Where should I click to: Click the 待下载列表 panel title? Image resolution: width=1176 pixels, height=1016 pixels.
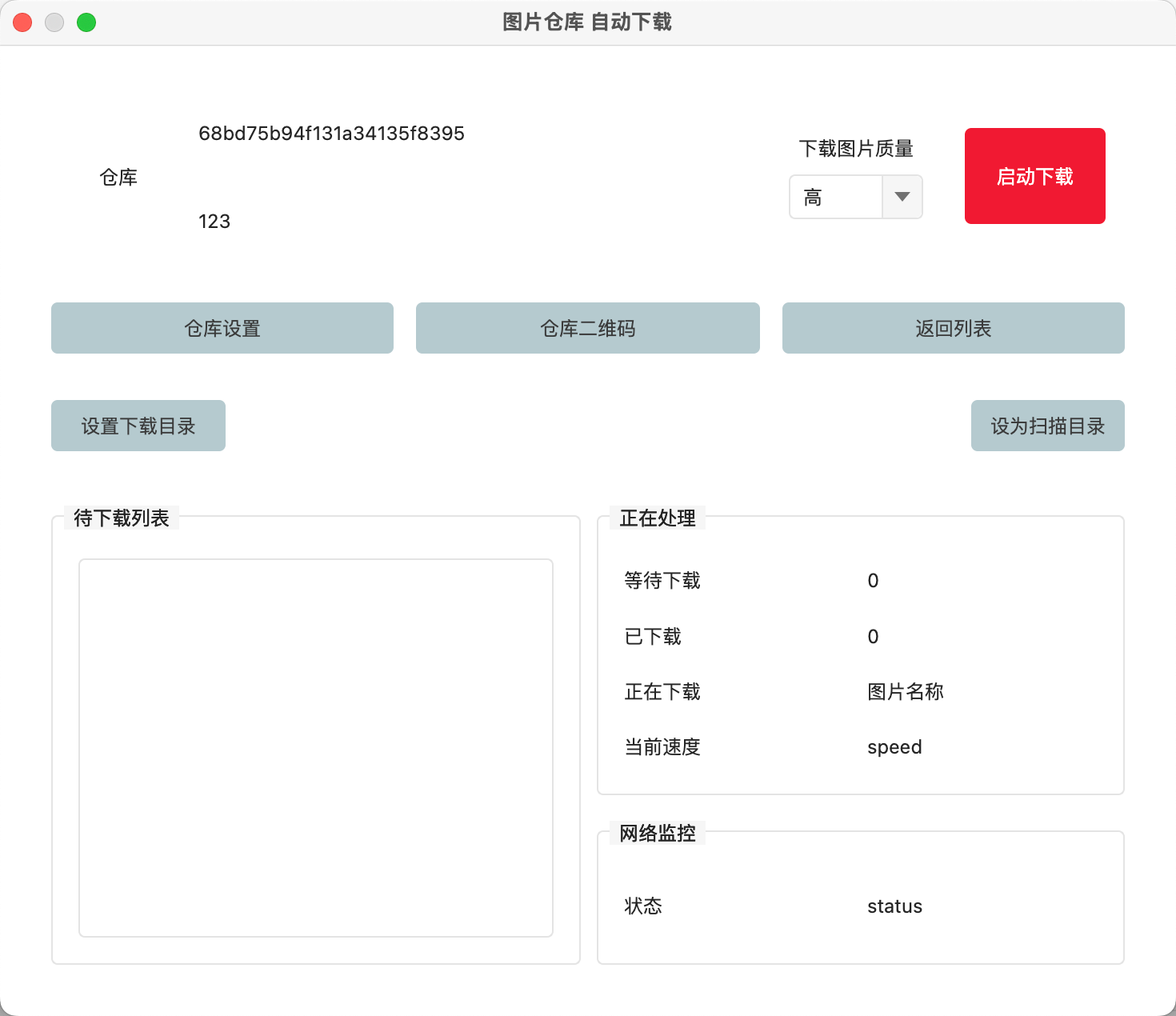click(121, 518)
